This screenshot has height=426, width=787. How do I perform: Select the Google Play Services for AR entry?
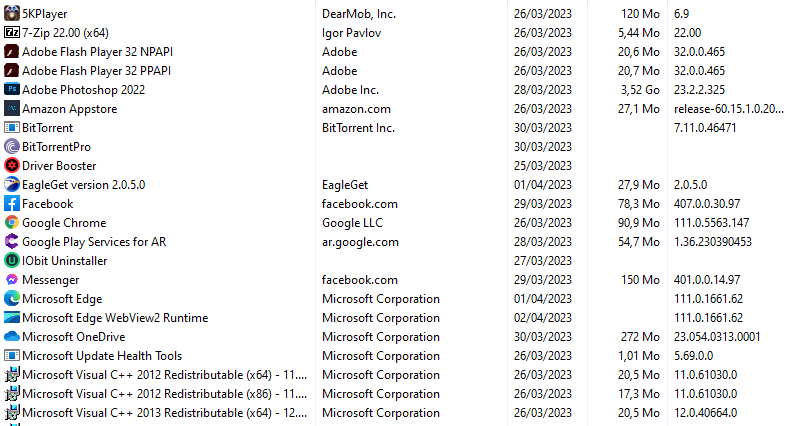tap(94, 242)
